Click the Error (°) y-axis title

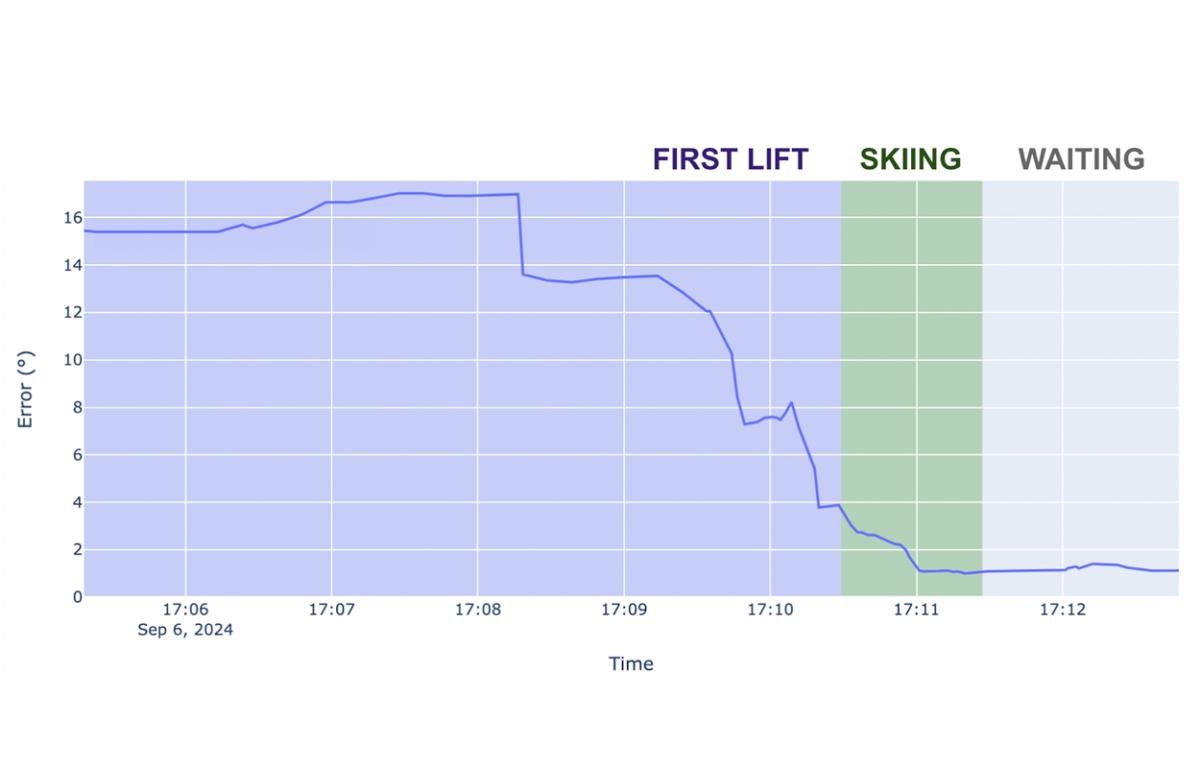point(27,388)
